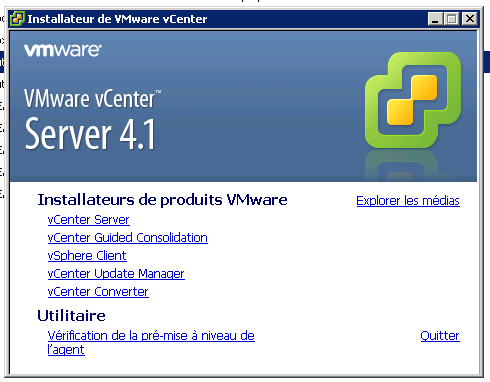
Task: Launch vCenter Guided Consolidation installer
Action: tap(128, 238)
